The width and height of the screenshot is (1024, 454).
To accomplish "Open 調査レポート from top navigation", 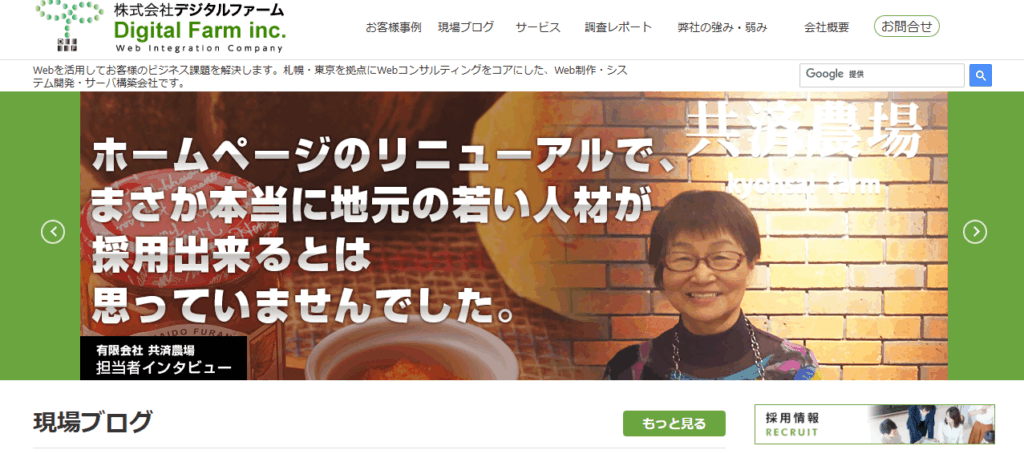I will [618, 27].
